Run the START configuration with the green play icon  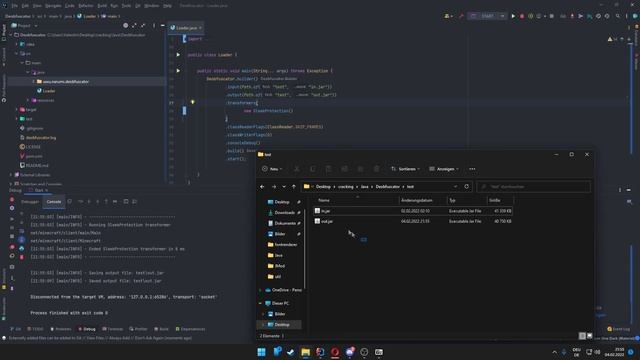click(x=513, y=16)
